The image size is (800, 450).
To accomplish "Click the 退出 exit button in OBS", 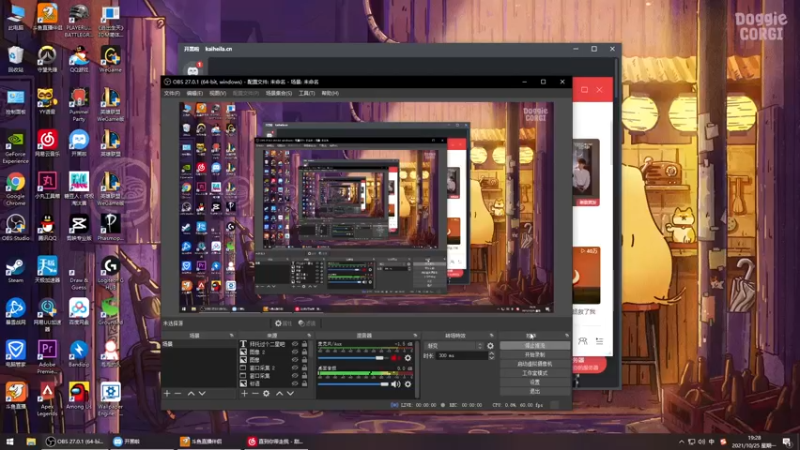I will (x=535, y=391).
